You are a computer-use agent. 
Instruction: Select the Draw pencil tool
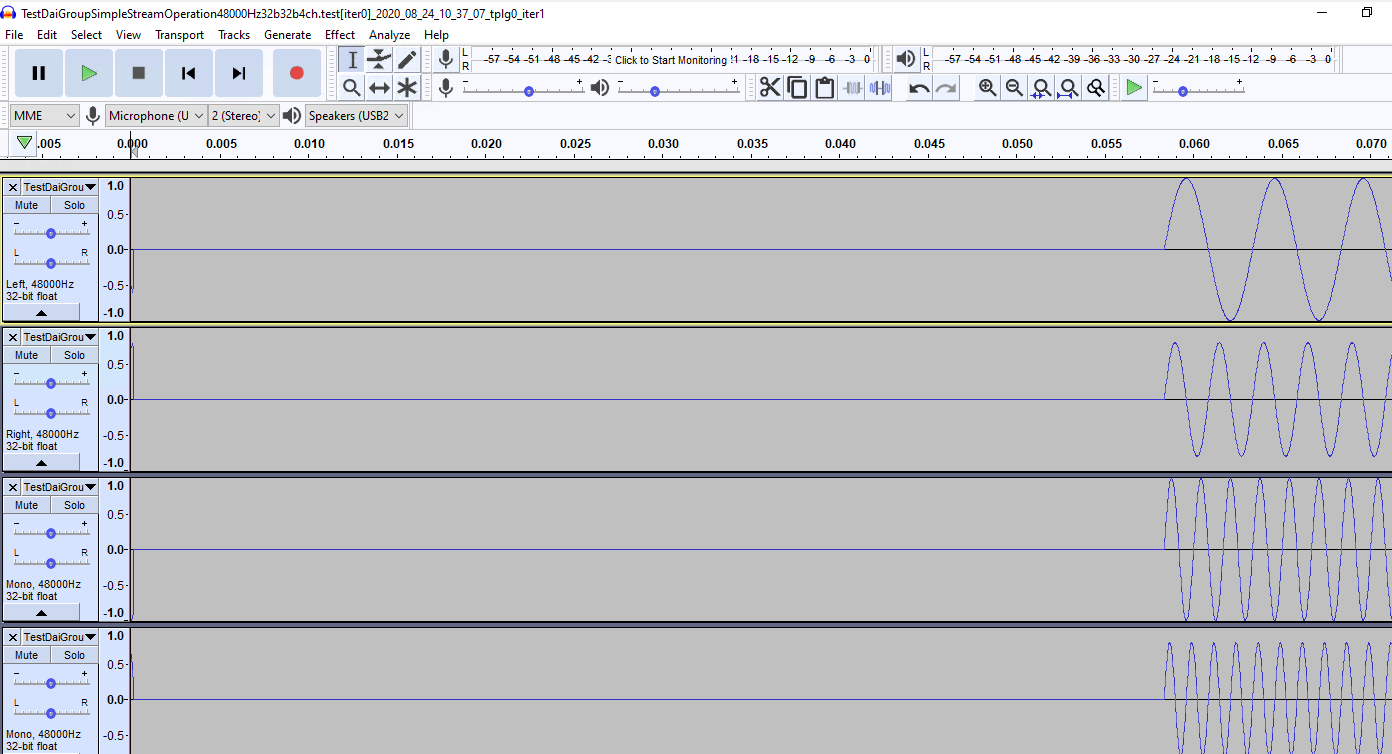pyautogui.click(x=406, y=60)
